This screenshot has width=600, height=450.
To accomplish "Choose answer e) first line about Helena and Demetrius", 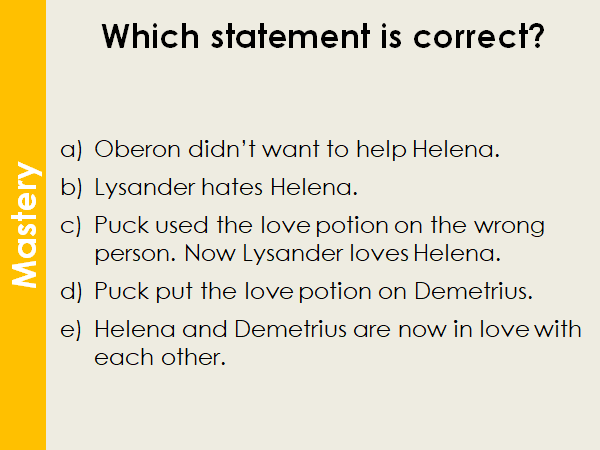I will tap(338, 330).
